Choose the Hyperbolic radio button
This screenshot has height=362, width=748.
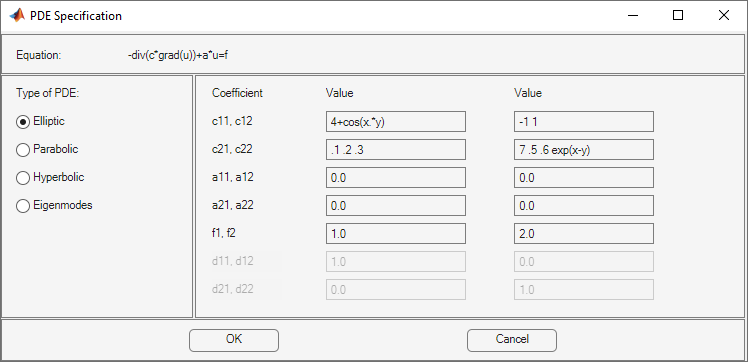(x=50, y=178)
